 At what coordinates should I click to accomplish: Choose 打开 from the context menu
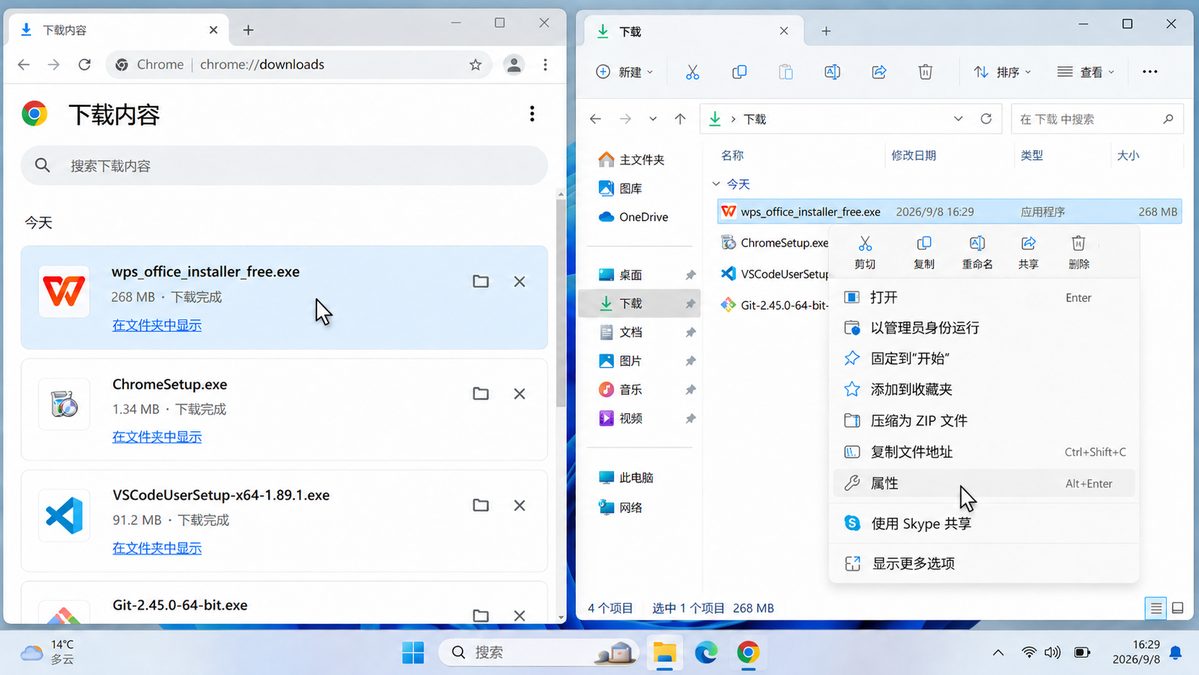[983, 297]
